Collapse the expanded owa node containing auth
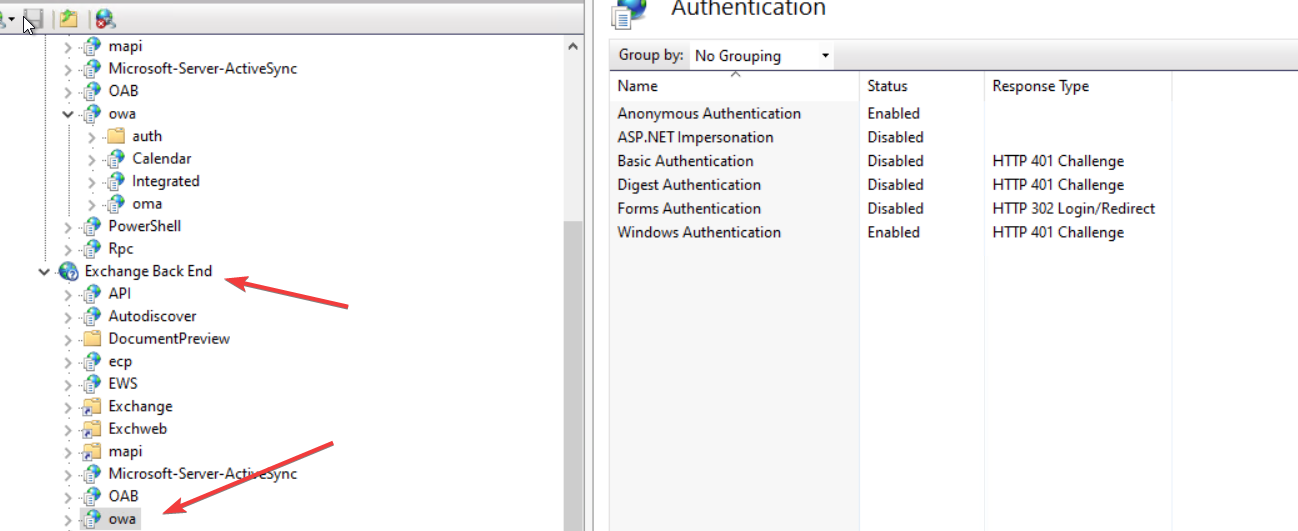1298x531 pixels. click(68, 113)
